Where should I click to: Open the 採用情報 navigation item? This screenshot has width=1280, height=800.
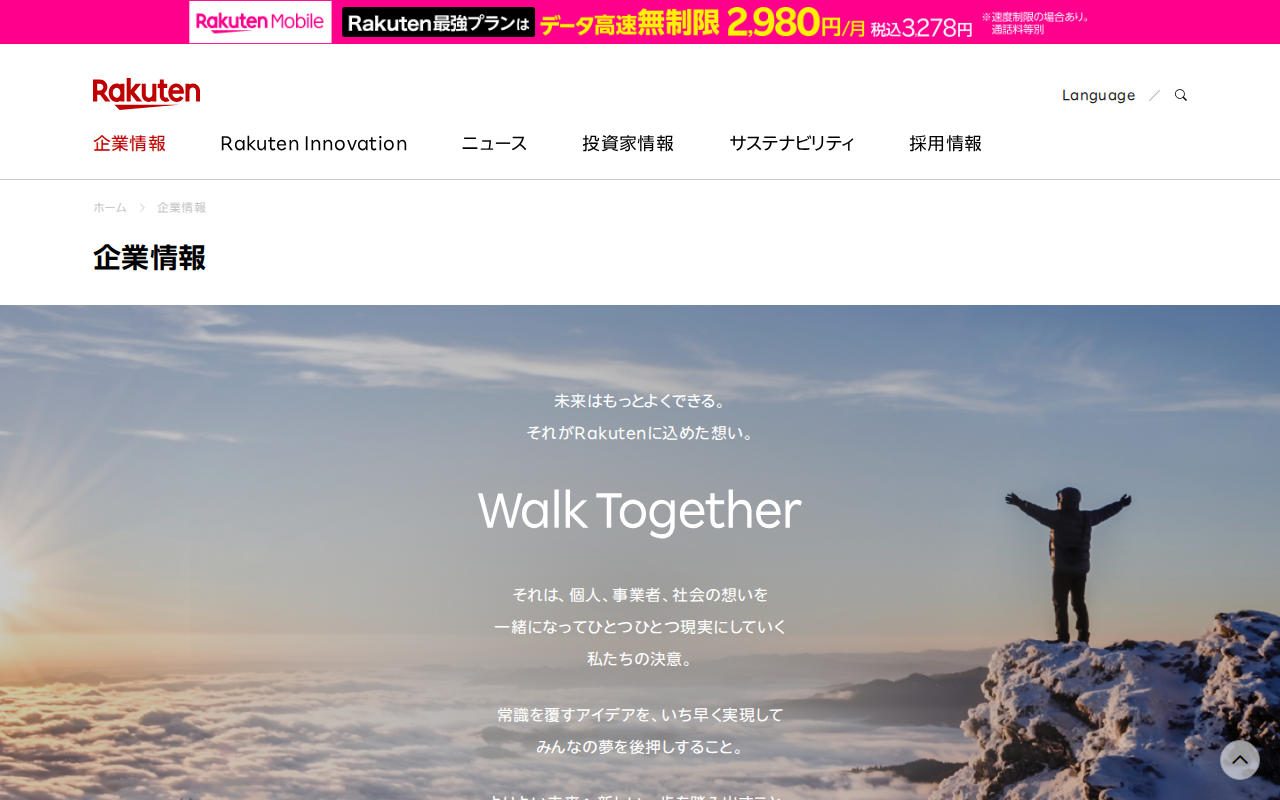pyautogui.click(x=946, y=143)
